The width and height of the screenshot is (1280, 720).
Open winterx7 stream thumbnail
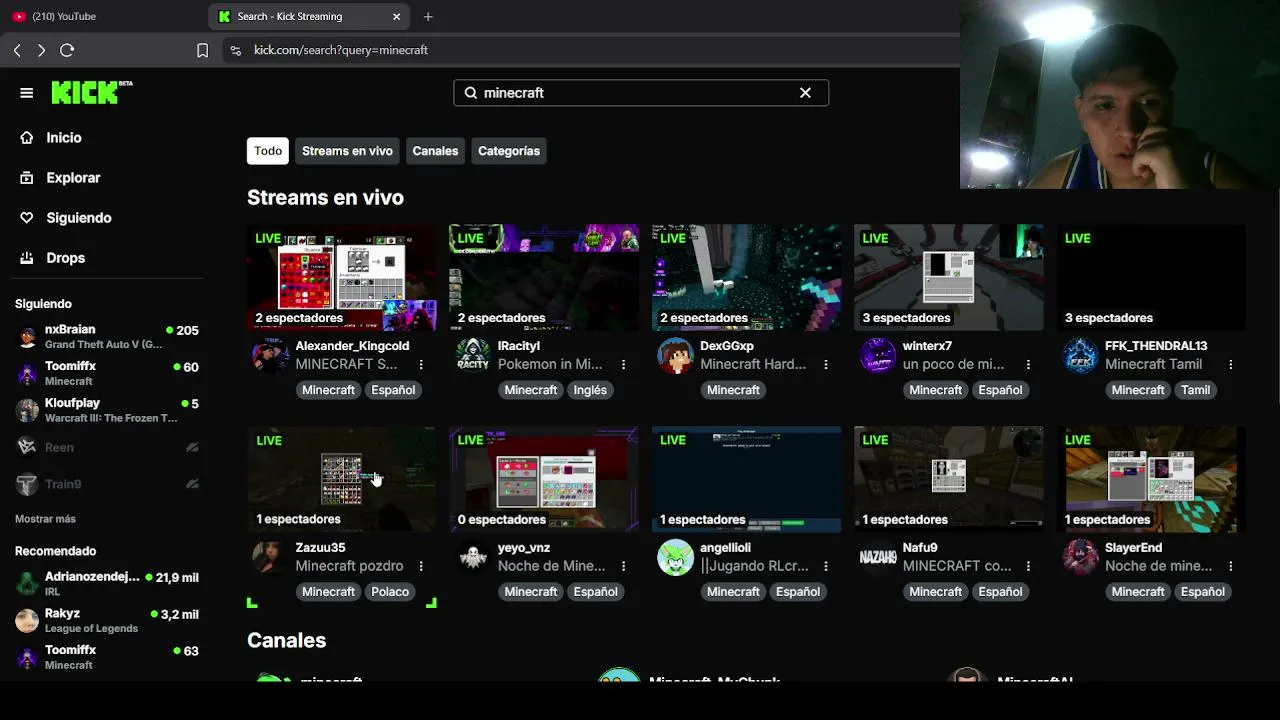click(x=949, y=277)
